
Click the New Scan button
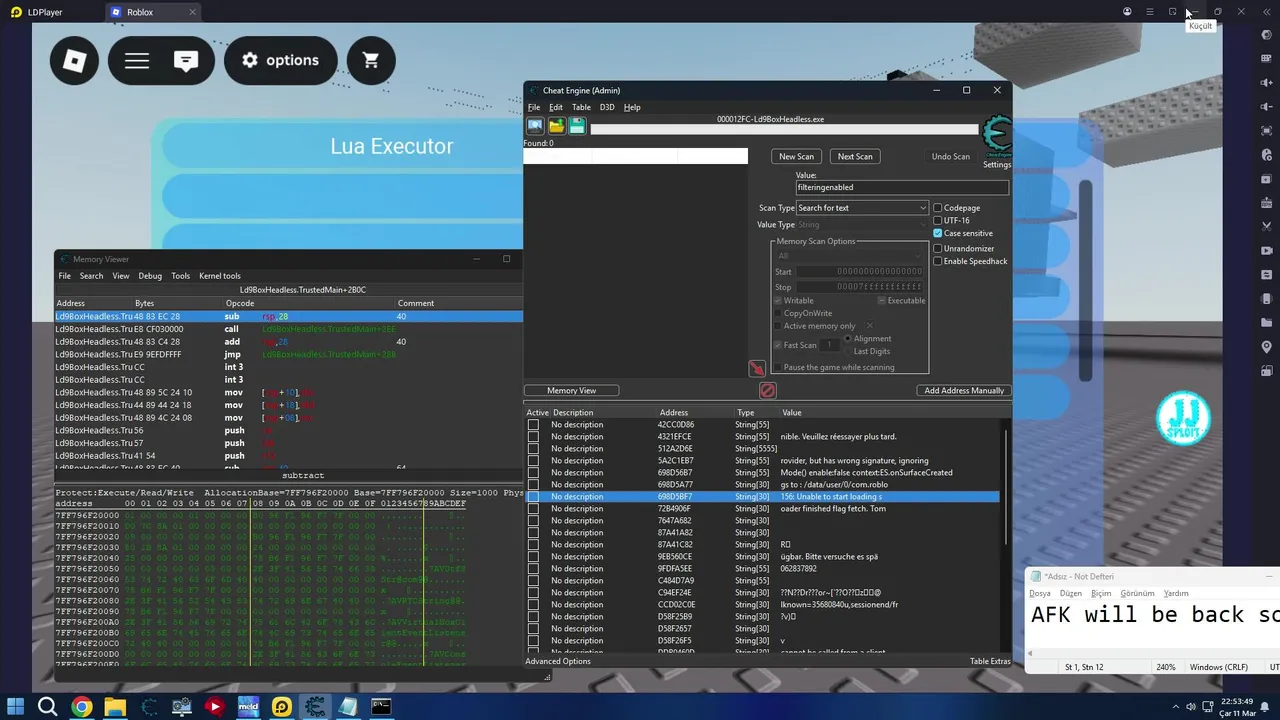tap(796, 156)
